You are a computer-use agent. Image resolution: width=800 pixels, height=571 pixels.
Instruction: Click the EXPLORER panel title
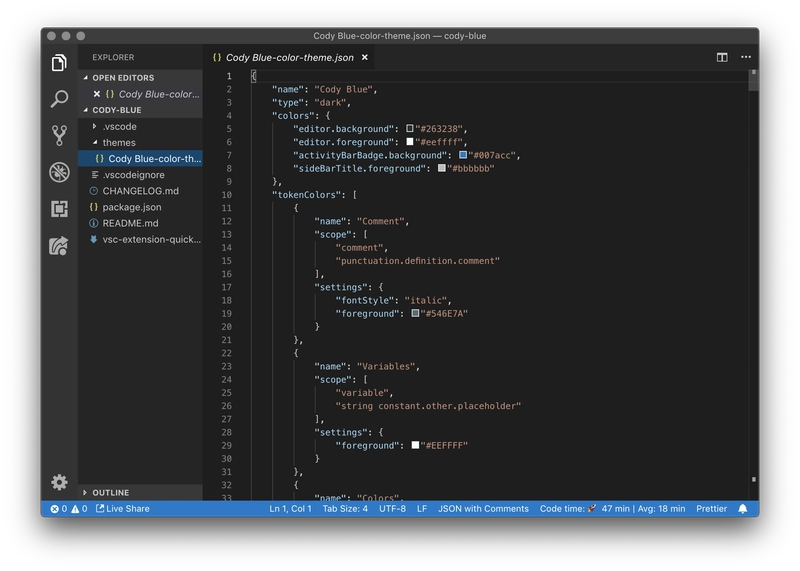tap(113, 57)
